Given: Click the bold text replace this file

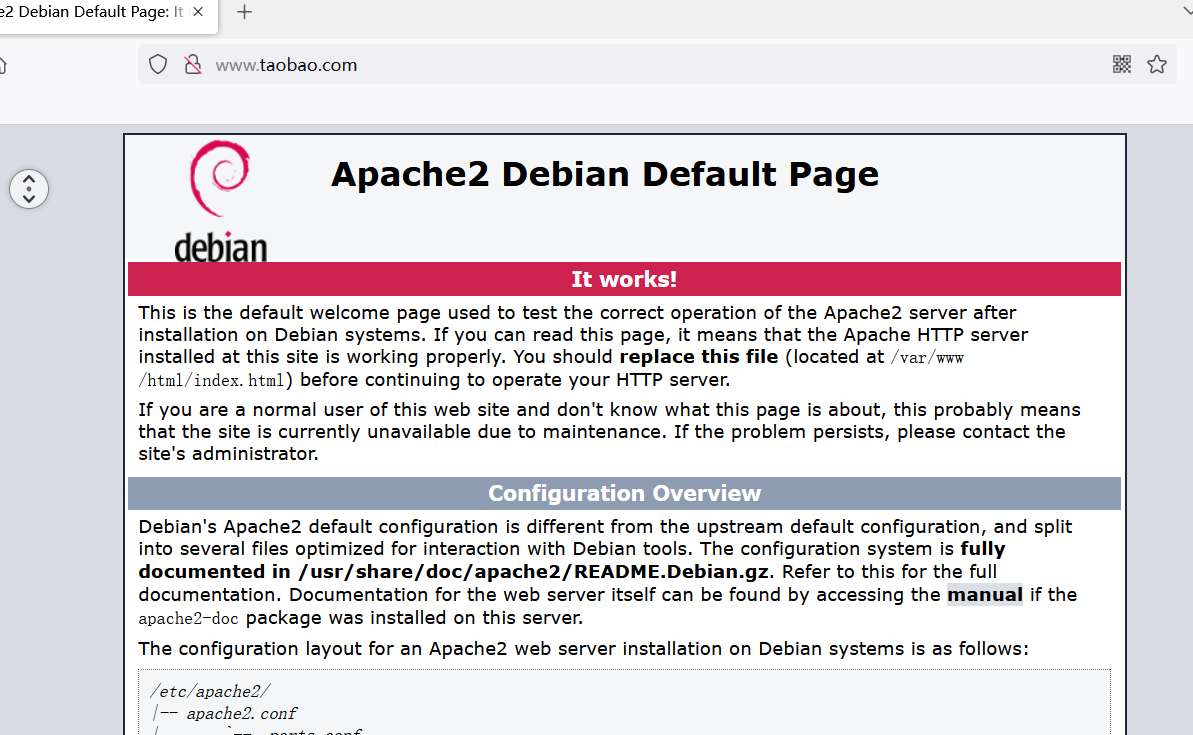Looking at the screenshot, I should pos(698,357).
